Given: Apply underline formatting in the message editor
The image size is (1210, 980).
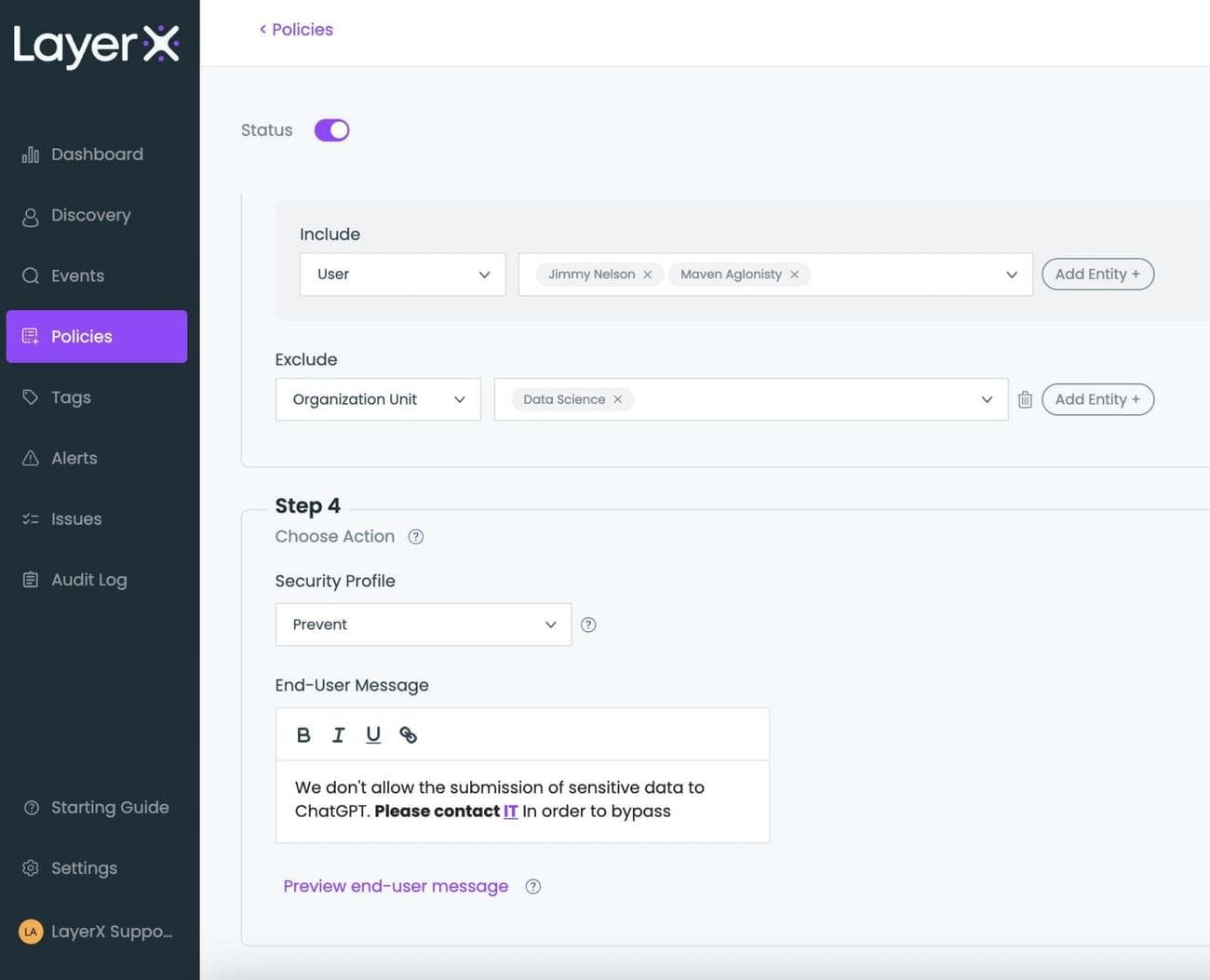Looking at the screenshot, I should coord(372,734).
